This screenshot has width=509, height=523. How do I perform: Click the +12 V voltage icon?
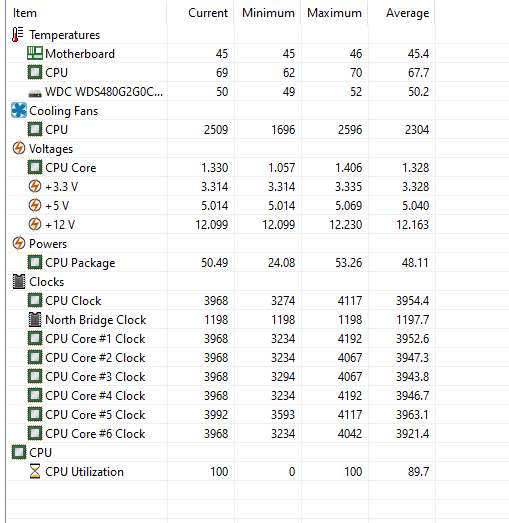35,224
